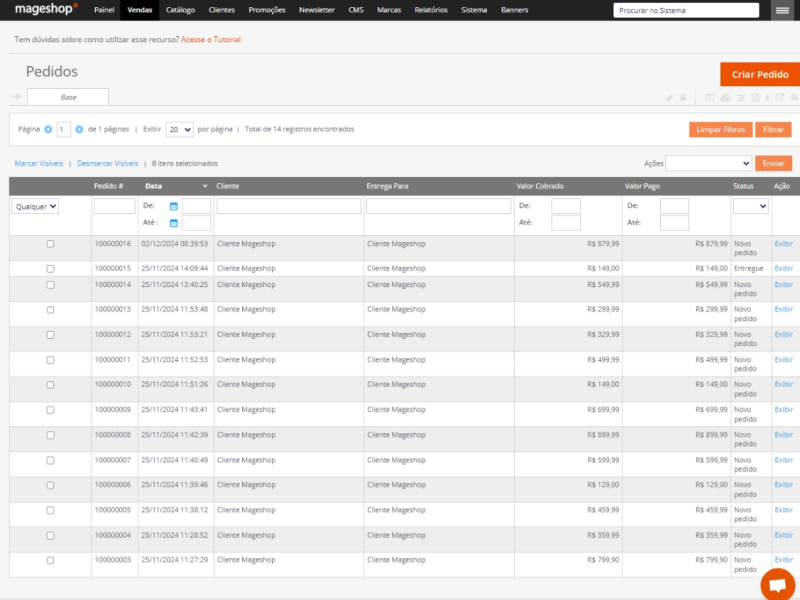This screenshot has width=800, height=600.
Task: Open the 'De' date calendar picker
Action: [173, 206]
